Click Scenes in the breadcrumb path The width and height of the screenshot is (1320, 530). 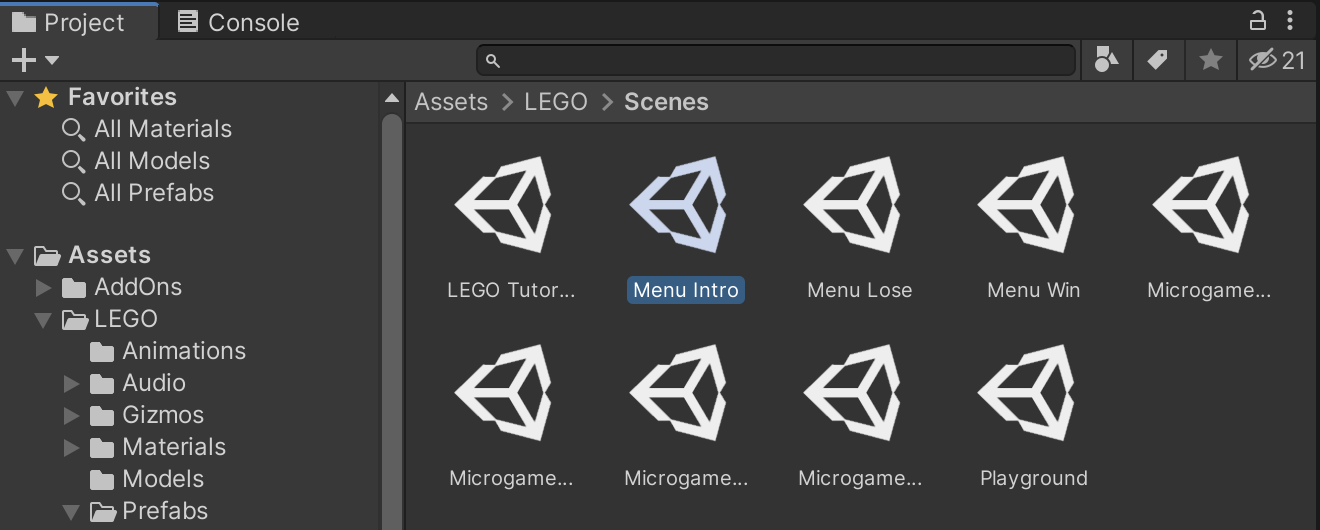pyautogui.click(x=666, y=102)
